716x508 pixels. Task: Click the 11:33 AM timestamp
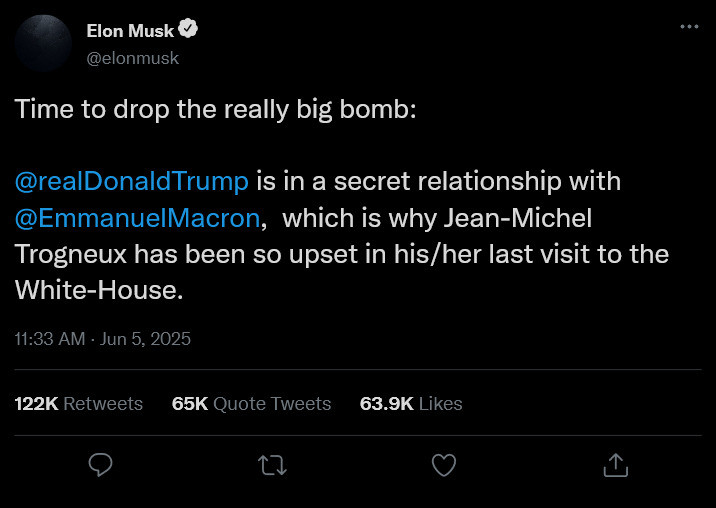50,339
